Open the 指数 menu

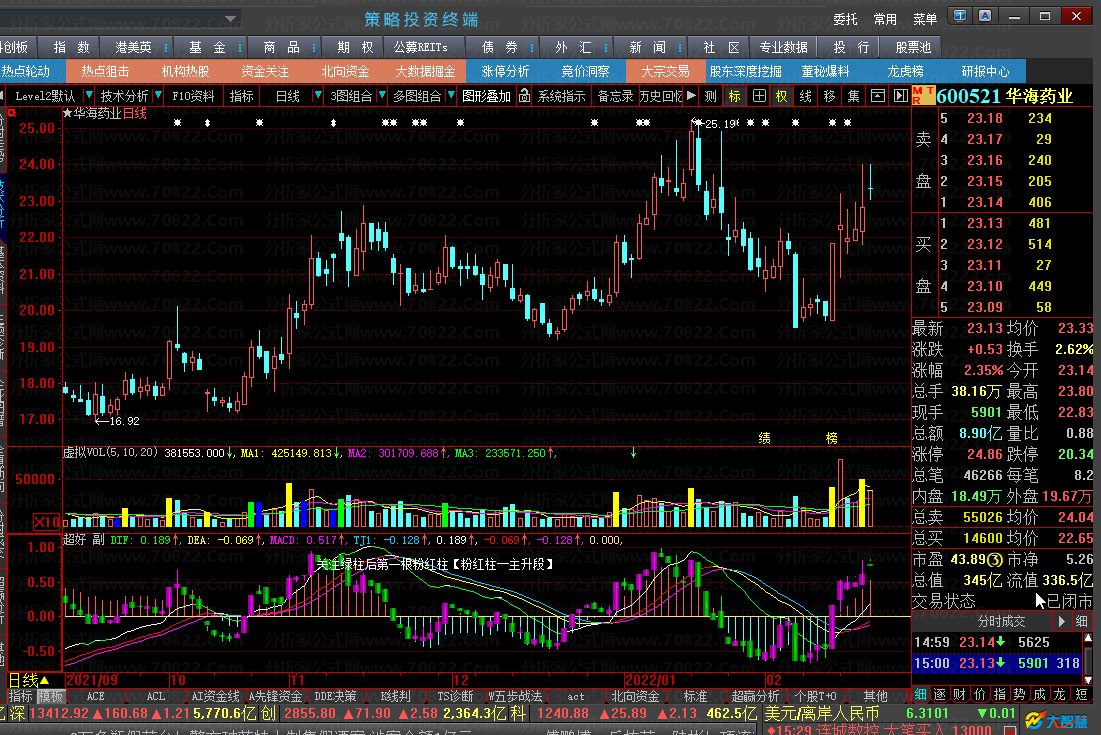72,47
